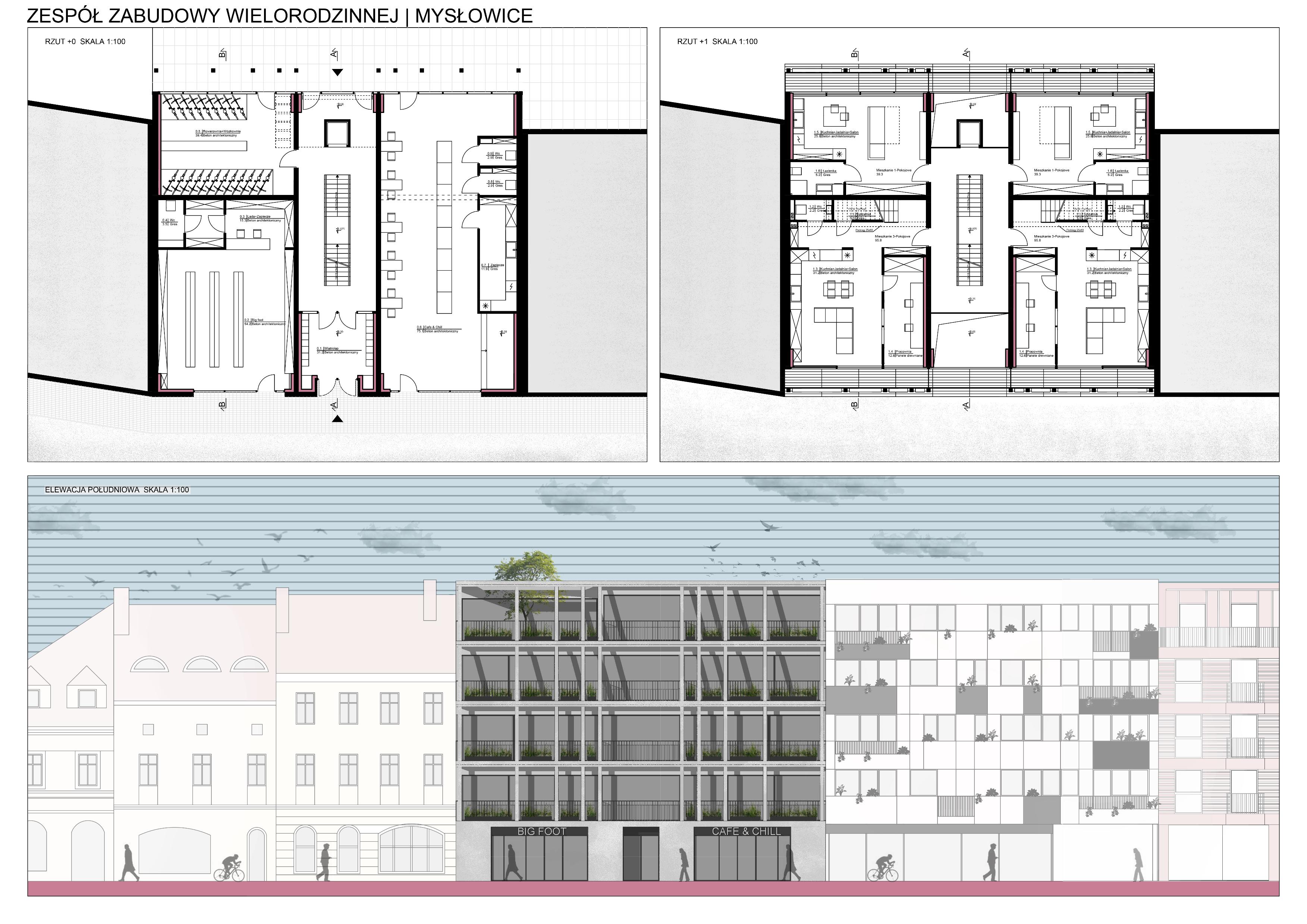Click the cyclist near the white modern building

click(x=882, y=868)
